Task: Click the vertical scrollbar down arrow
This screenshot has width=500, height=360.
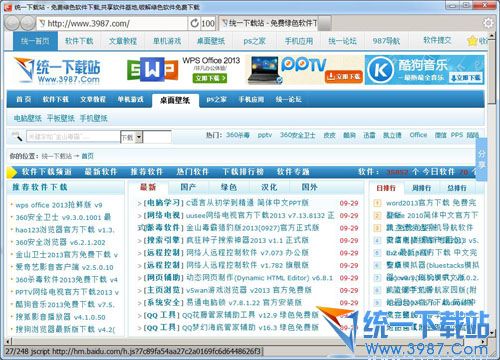Action: [492, 333]
